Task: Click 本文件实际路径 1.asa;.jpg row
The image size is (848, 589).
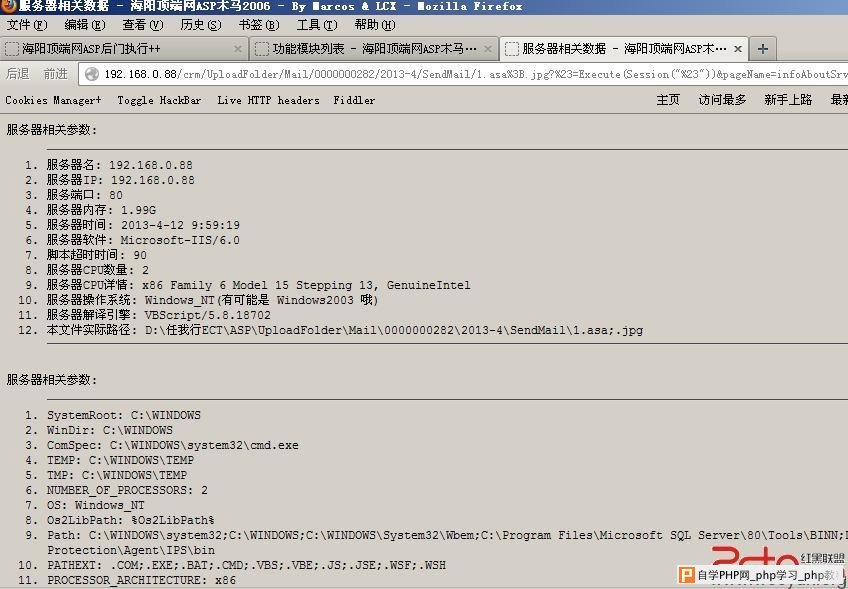Action: 344,330
